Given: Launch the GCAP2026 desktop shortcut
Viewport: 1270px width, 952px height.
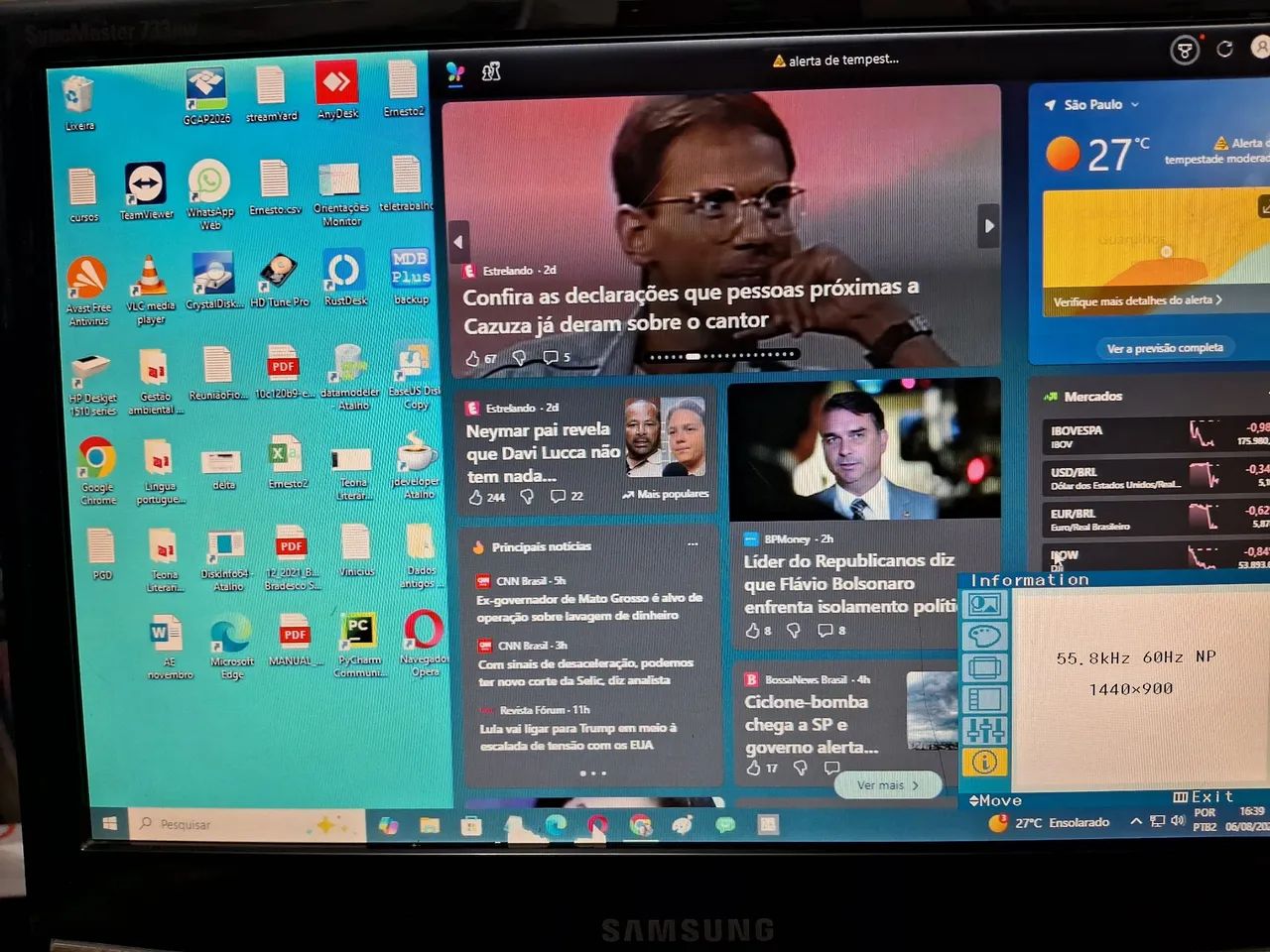Looking at the screenshot, I should [x=206, y=96].
